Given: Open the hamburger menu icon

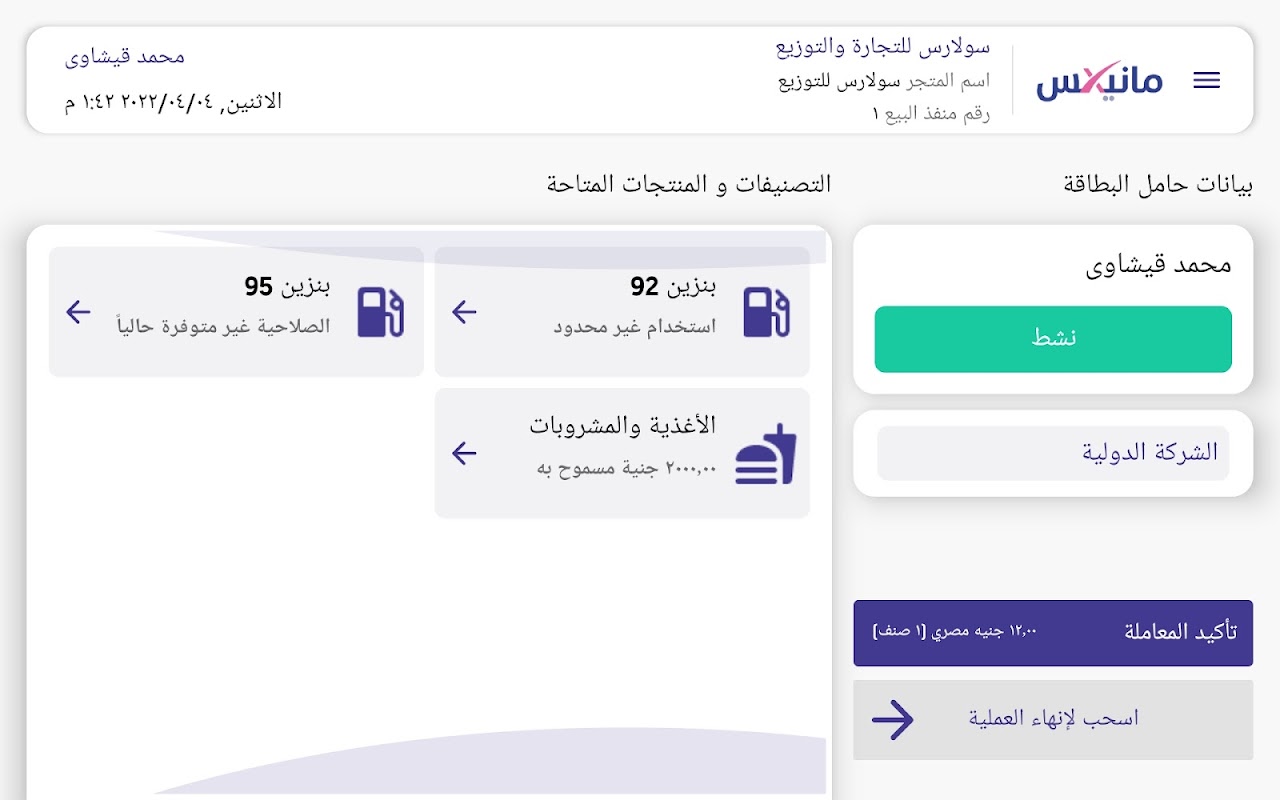Looking at the screenshot, I should point(1207,81).
